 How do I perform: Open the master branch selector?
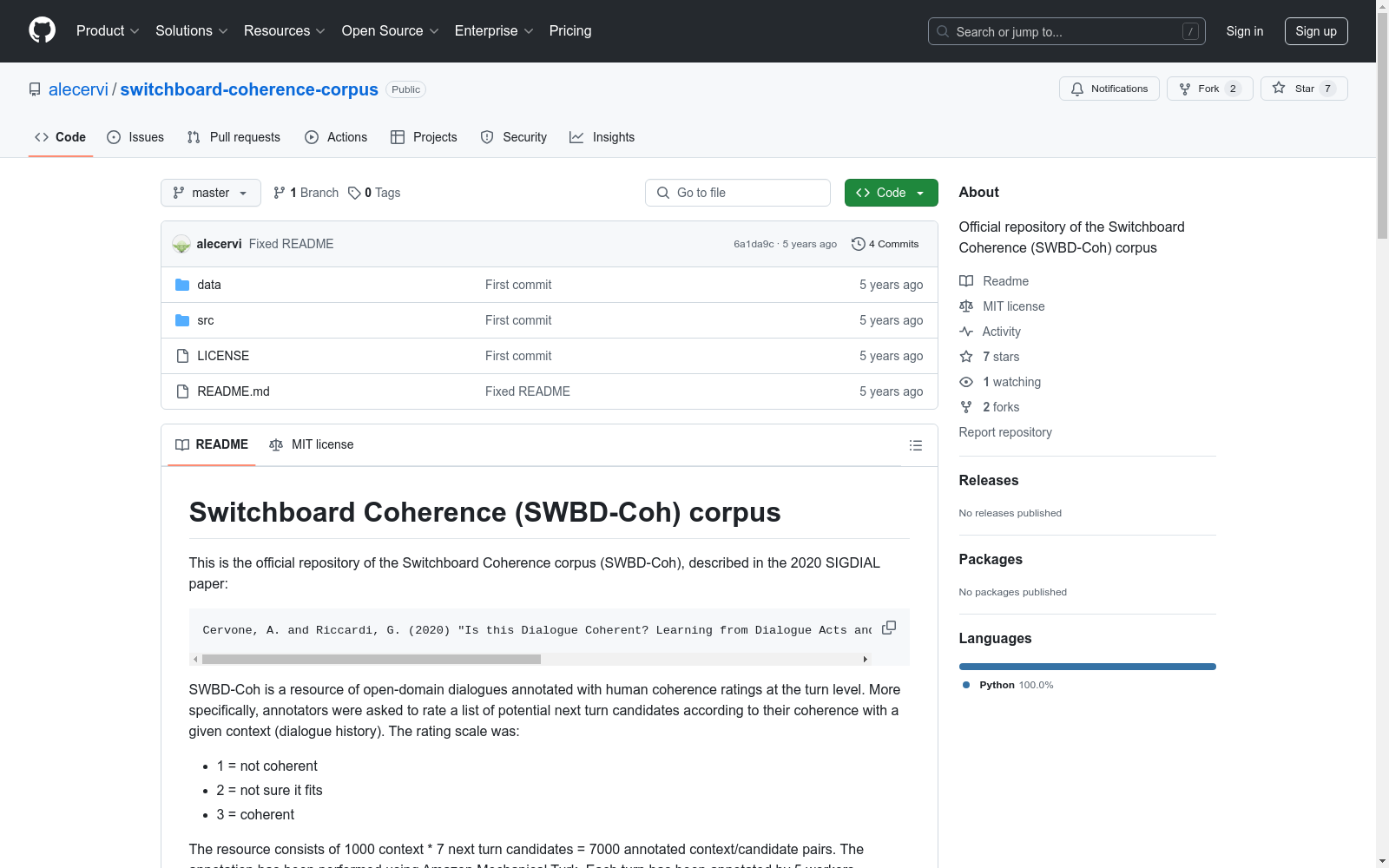[x=211, y=193]
